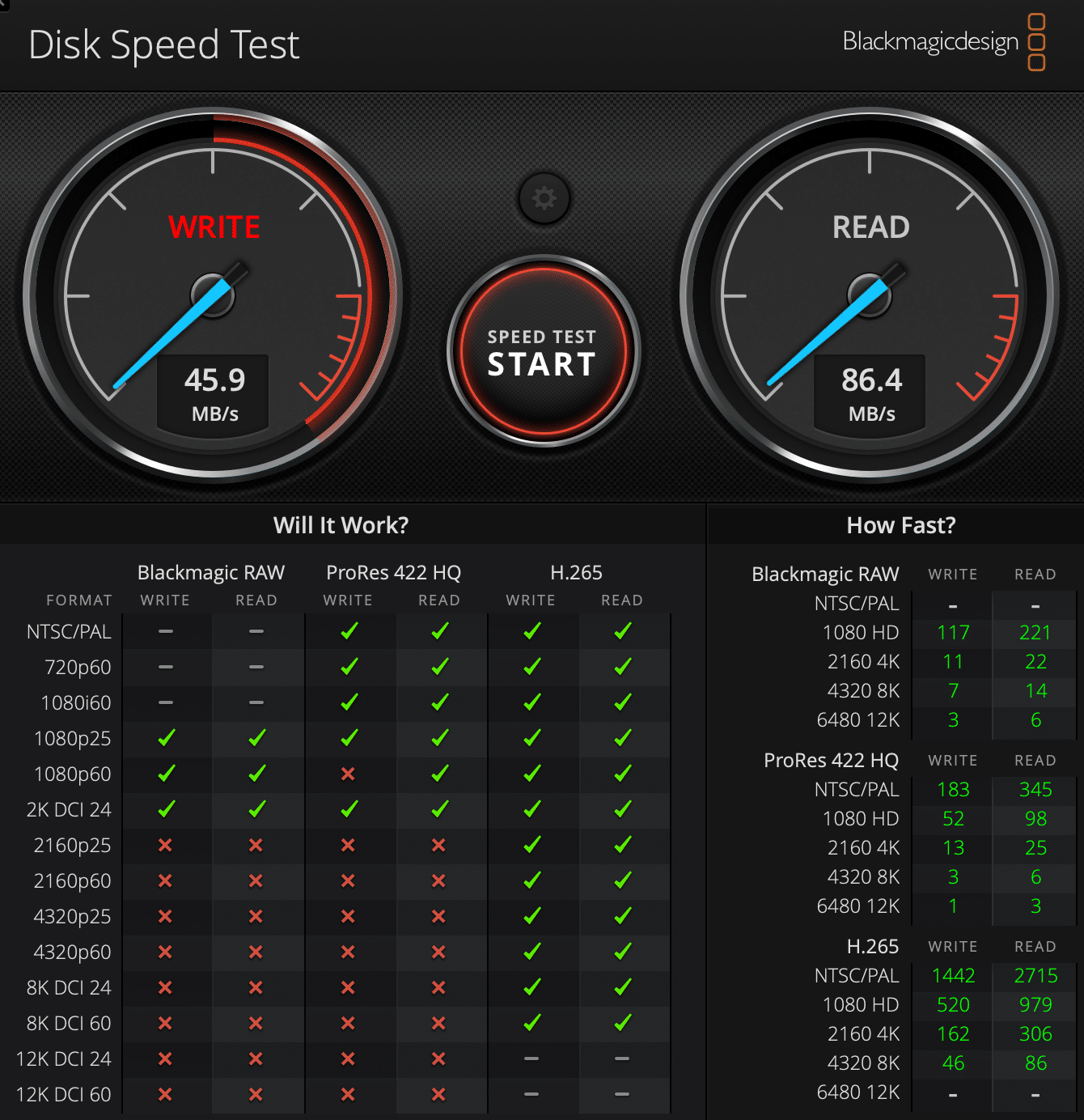This screenshot has height=1120, width=1084.
Task: Click H.265 1080 HD write value 520
Action: point(953,1004)
